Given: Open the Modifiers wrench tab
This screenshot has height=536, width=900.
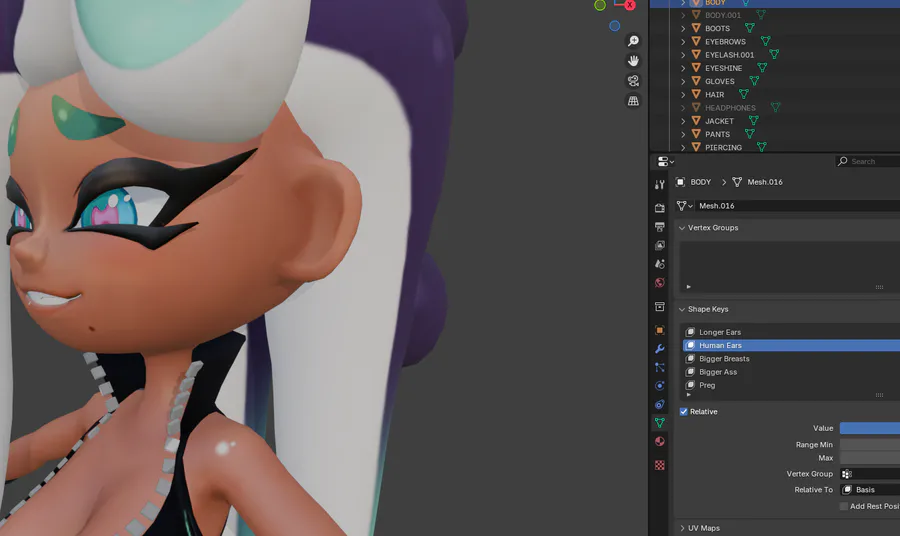Looking at the screenshot, I should coord(660,349).
